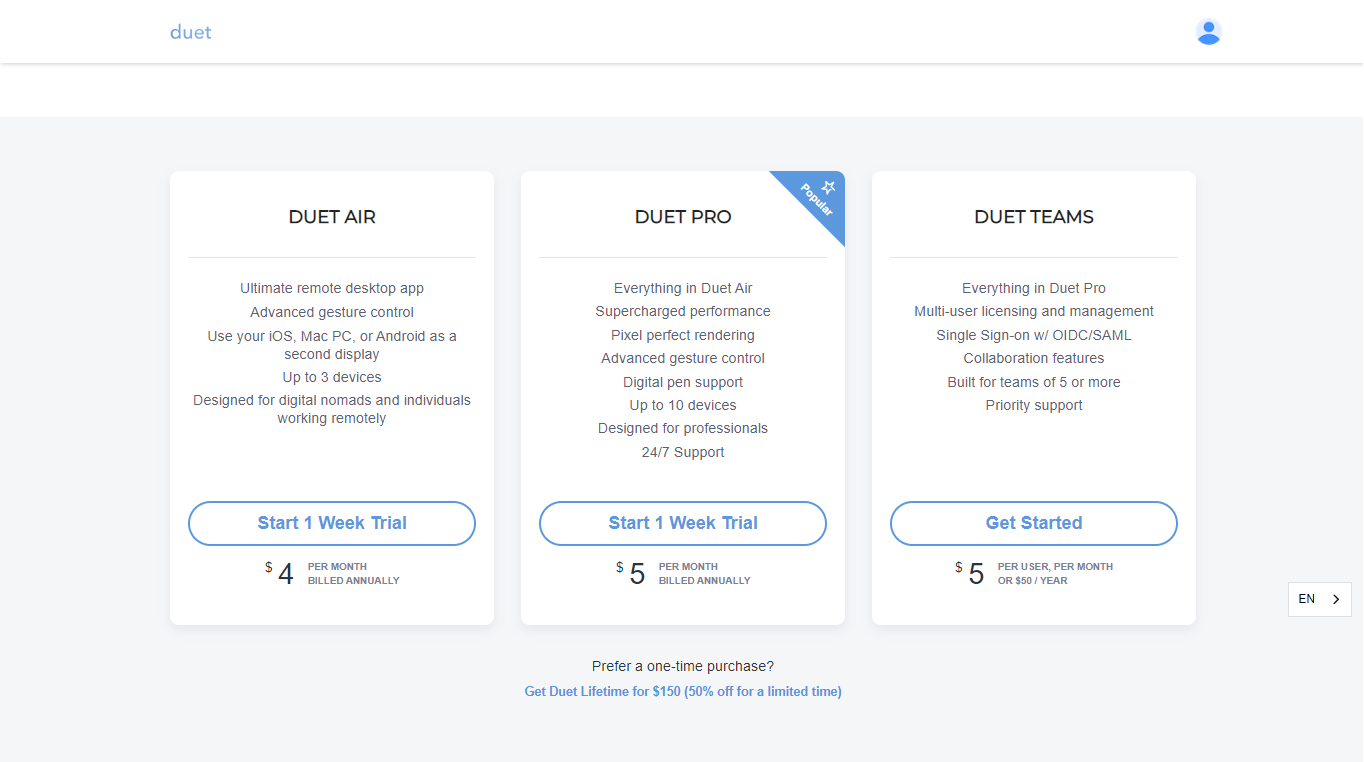Click the $4 per month price

coord(332,573)
